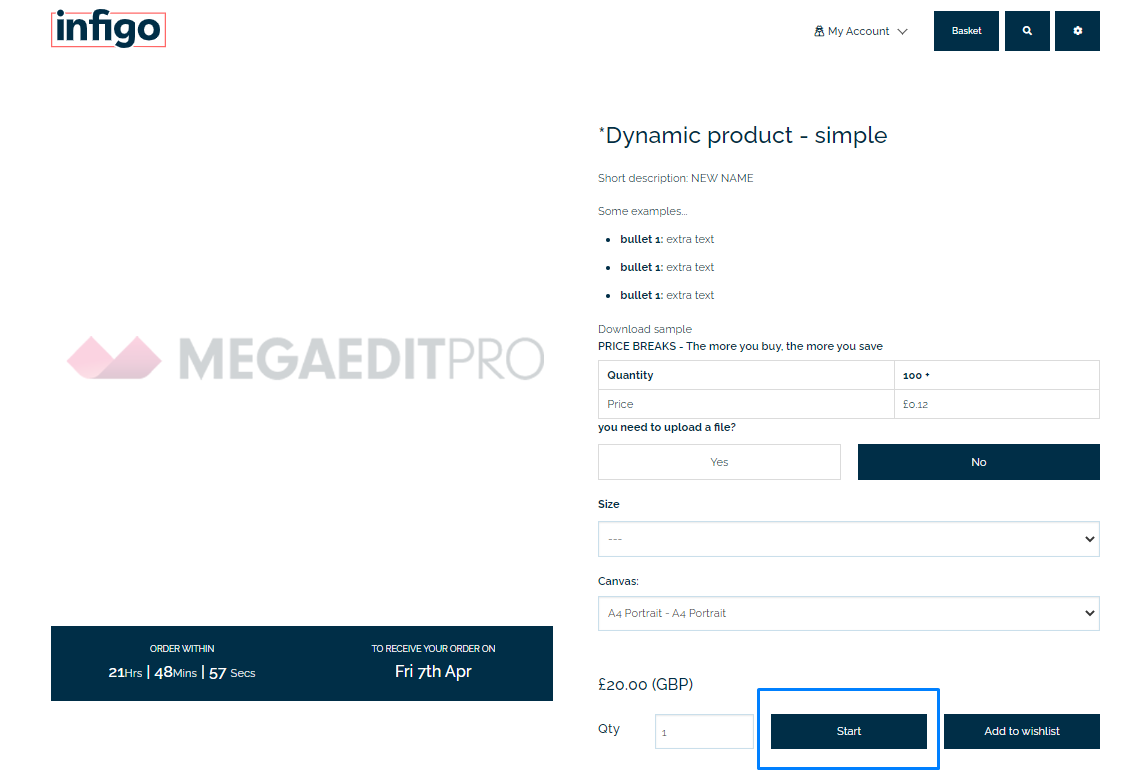Click the My Account user icon
The image size is (1140, 783).
[x=819, y=31]
